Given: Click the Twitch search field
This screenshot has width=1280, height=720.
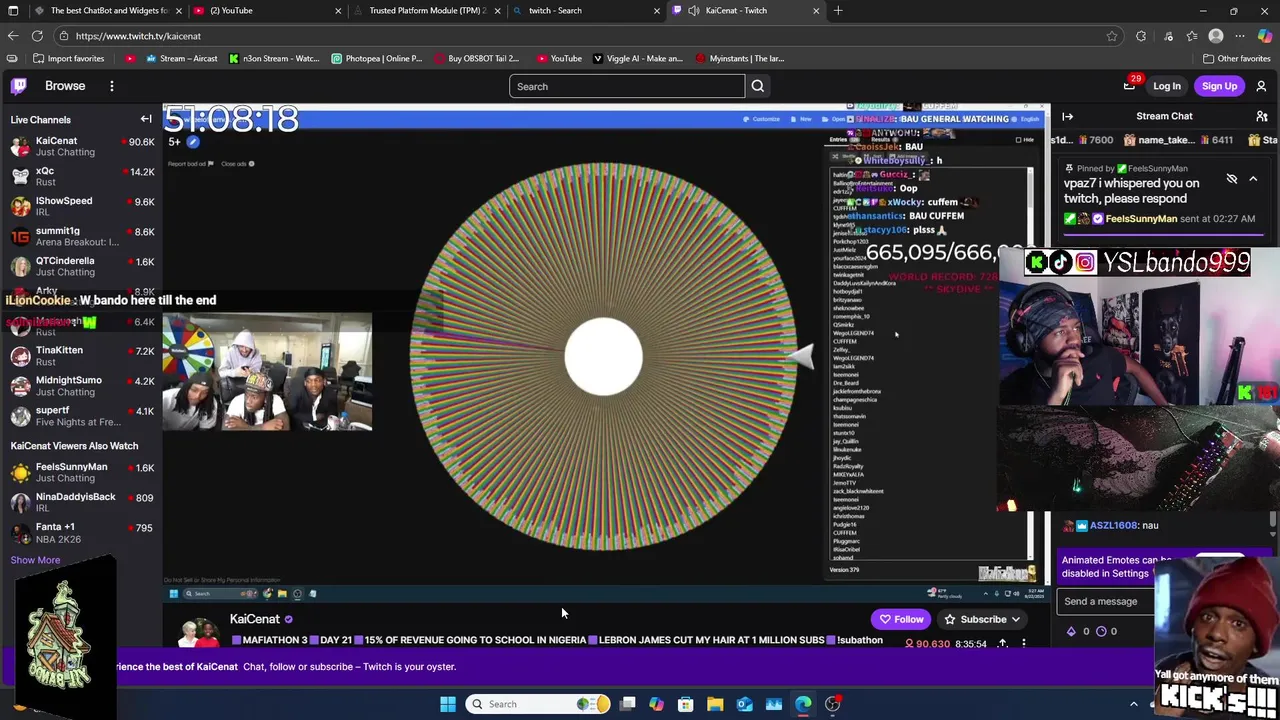Looking at the screenshot, I should click(627, 86).
